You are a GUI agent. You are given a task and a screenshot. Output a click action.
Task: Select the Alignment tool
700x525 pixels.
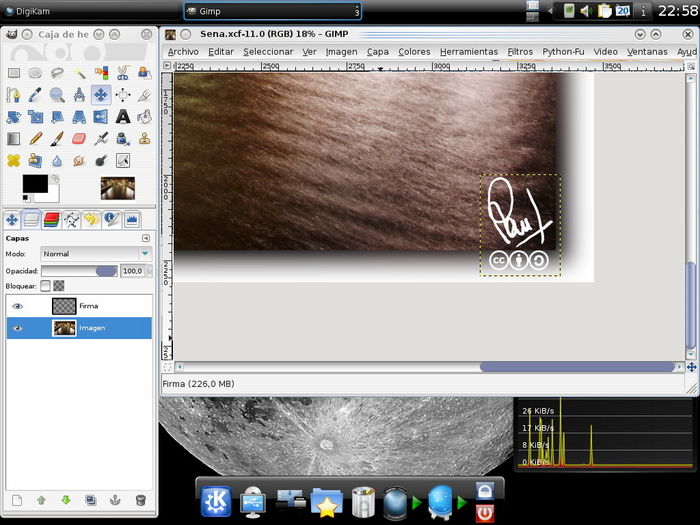click(123, 95)
